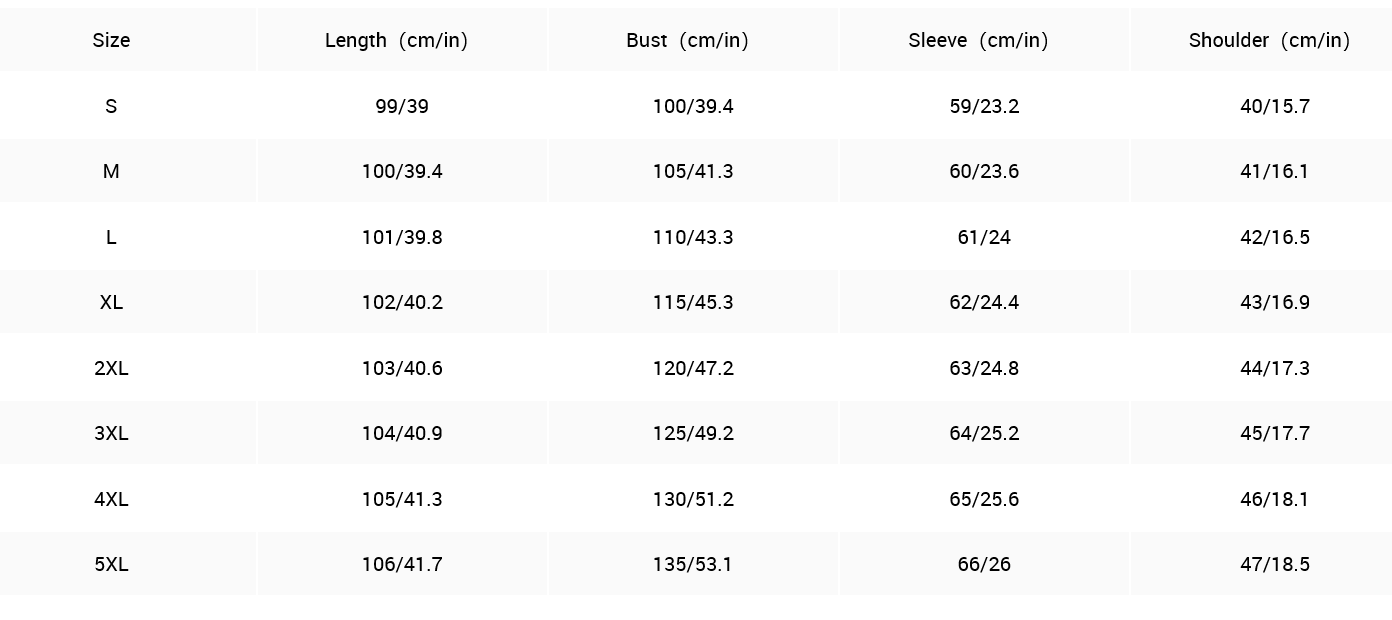Click the M size cell

111,171
